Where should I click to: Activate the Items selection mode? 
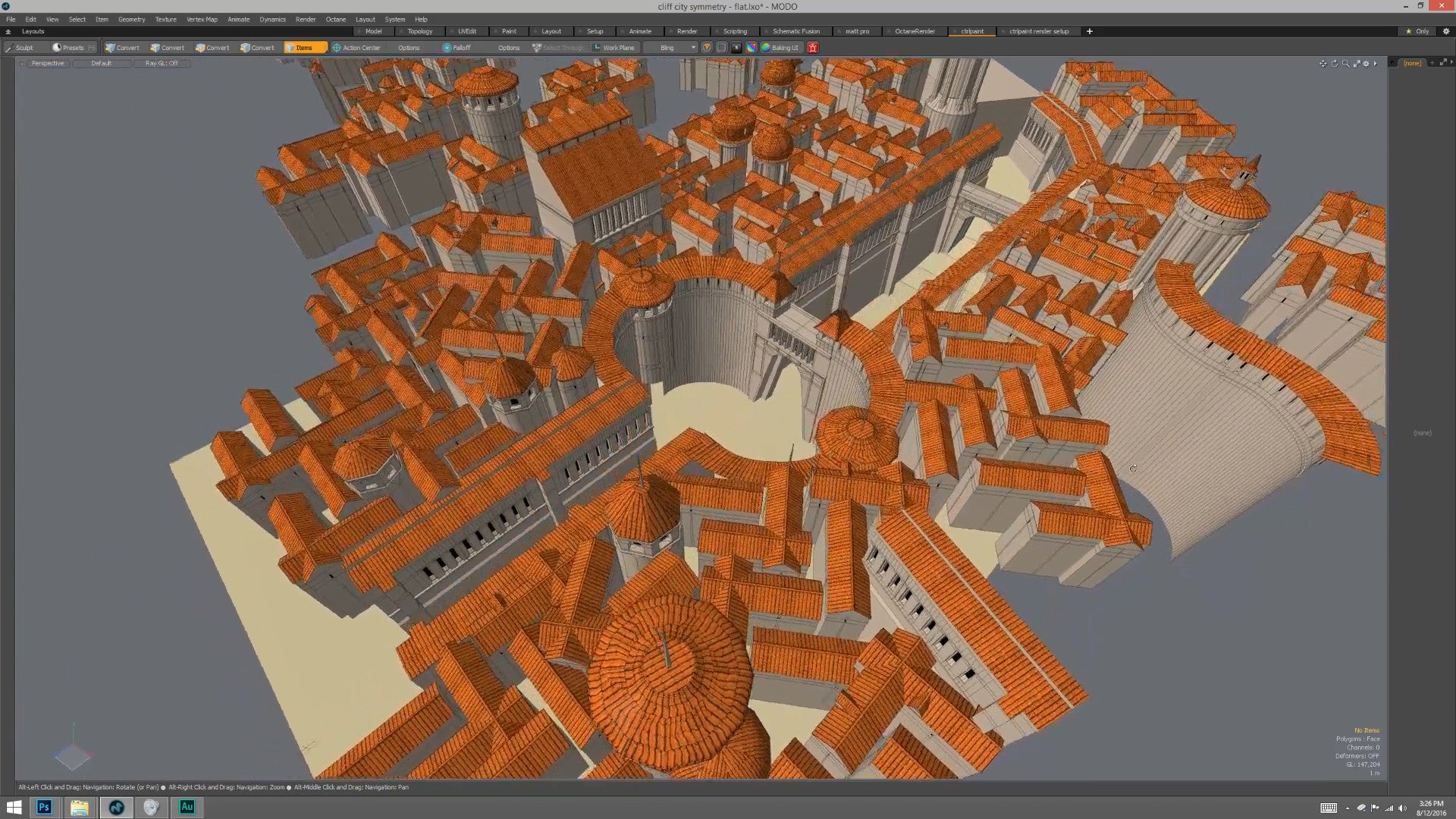pyautogui.click(x=305, y=47)
